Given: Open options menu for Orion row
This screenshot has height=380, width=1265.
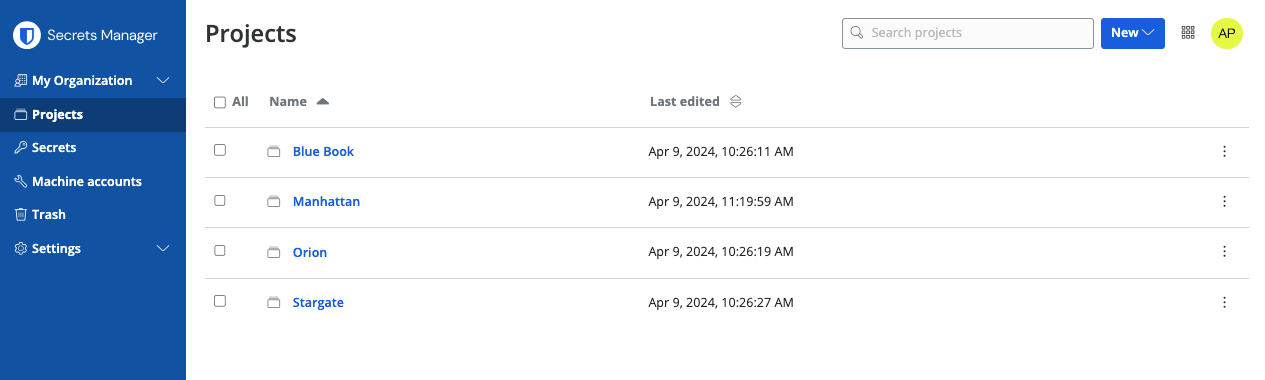Looking at the screenshot, I should click(x=1224, y=252).
